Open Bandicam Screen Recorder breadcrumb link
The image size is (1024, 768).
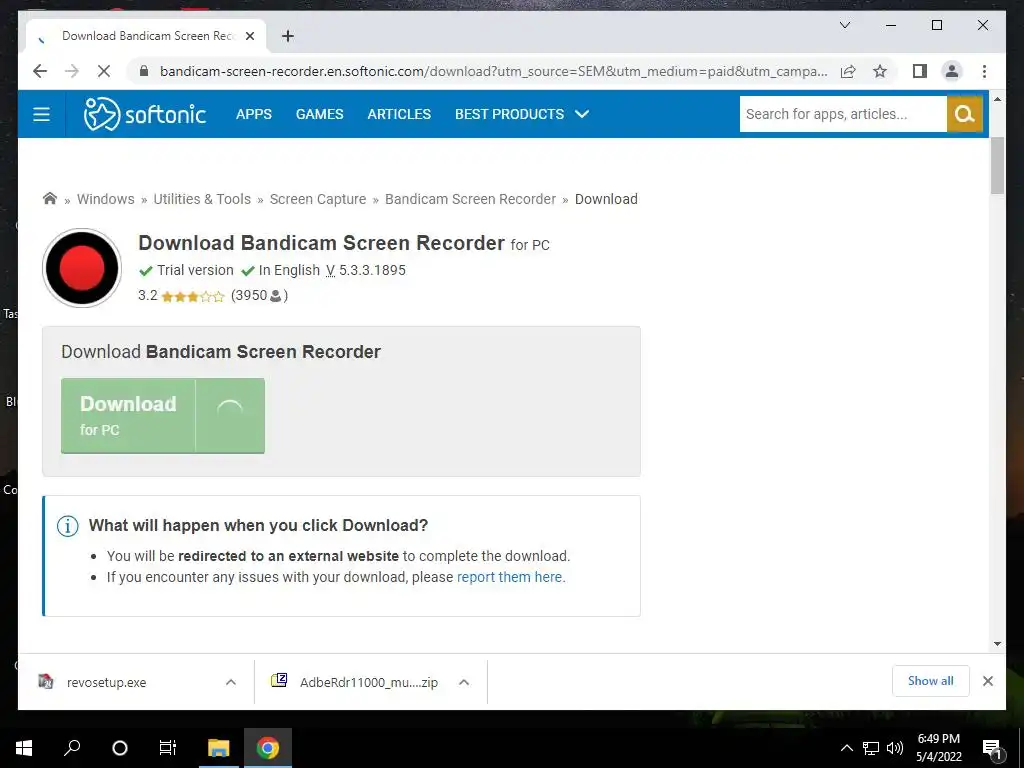470,199
